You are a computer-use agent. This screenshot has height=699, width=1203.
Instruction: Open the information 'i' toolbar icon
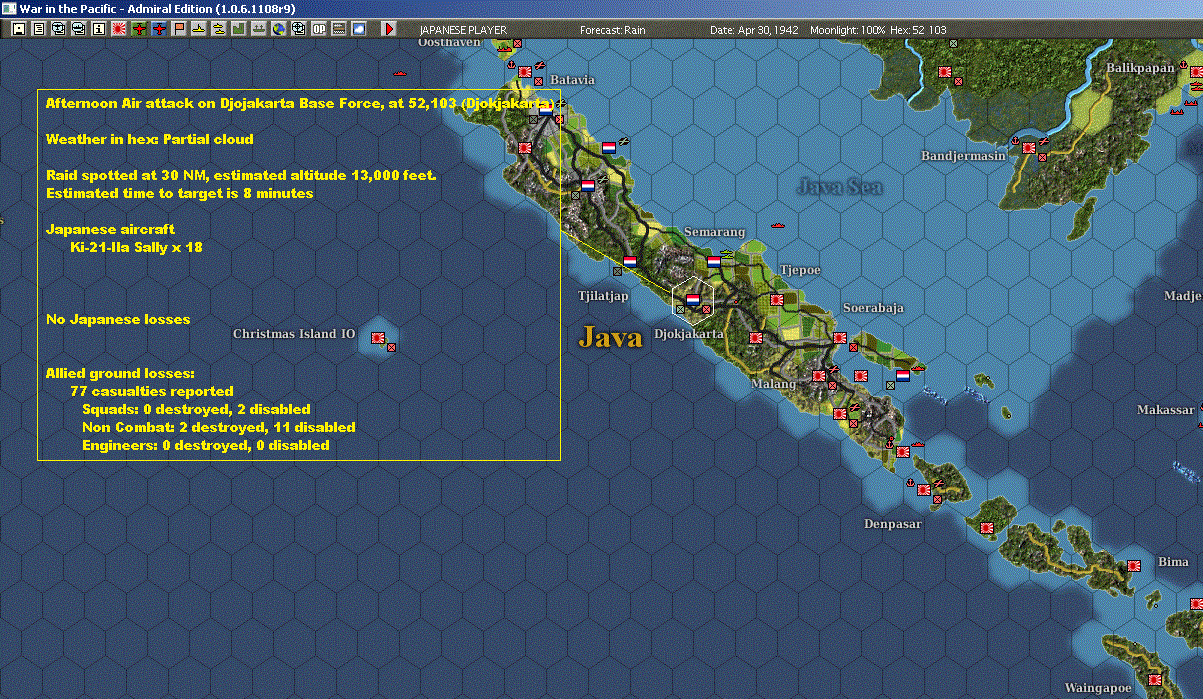98,29
